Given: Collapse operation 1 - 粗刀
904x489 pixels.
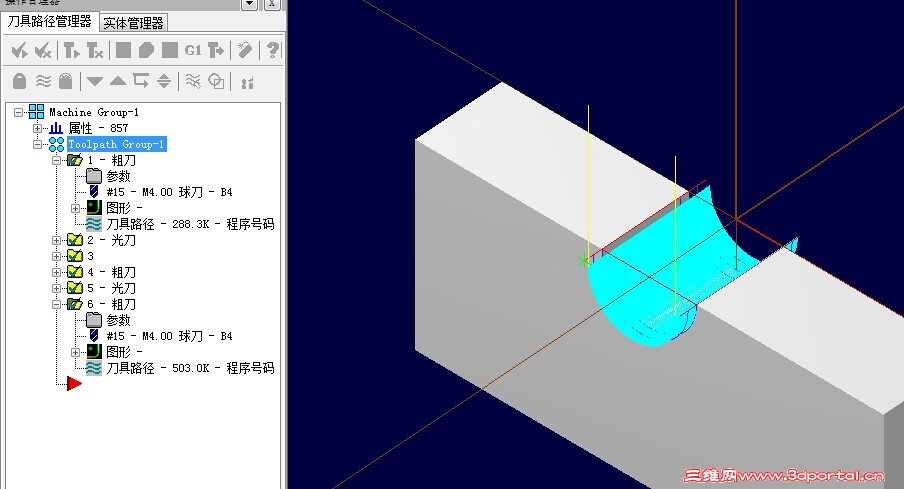Looking at the screenshot, I should point(56,160).
